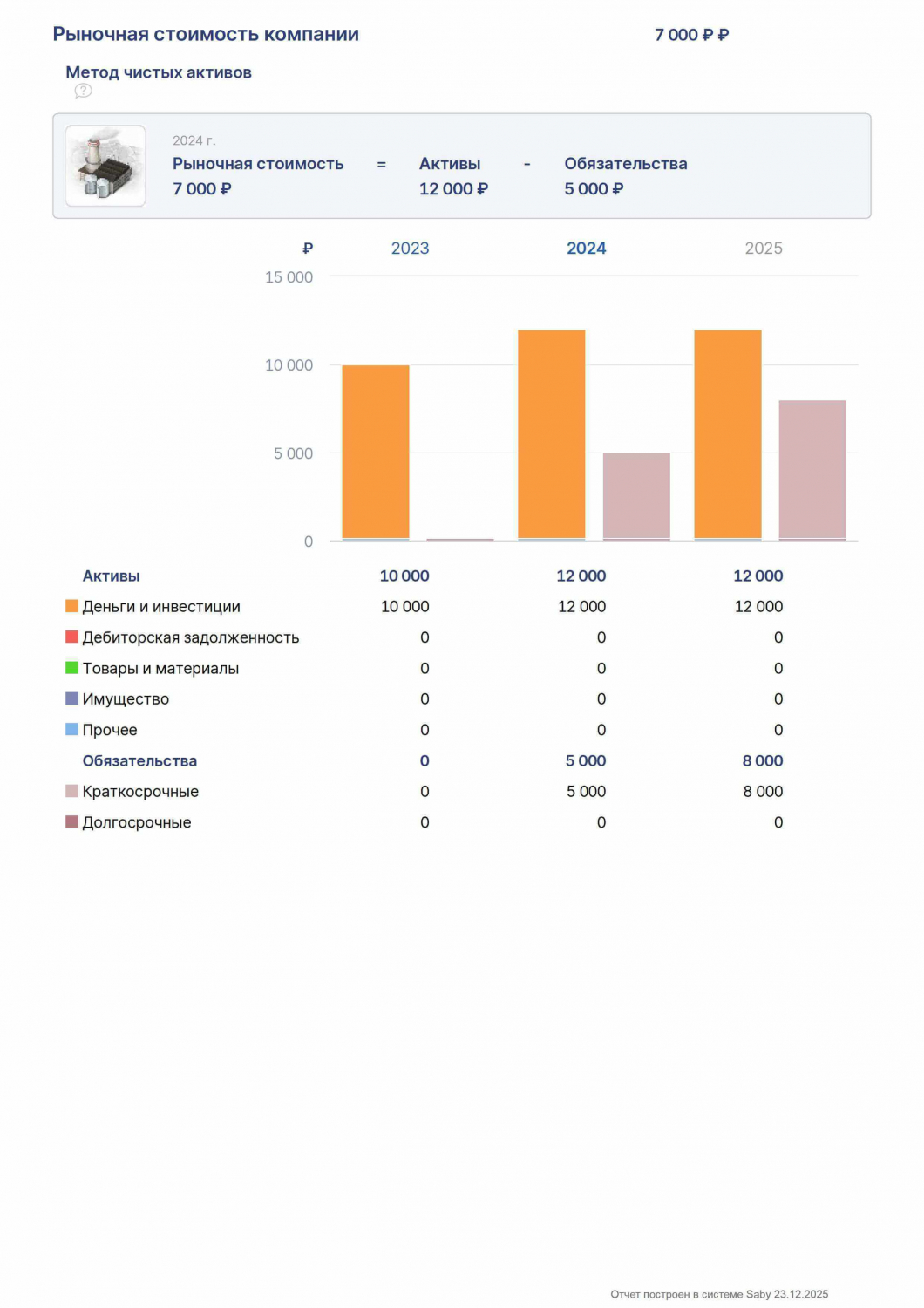The height and width of the screenshot is (1308, 924).
Task: Click the 15 000 axis label
Action: click(x=289, y=277)
